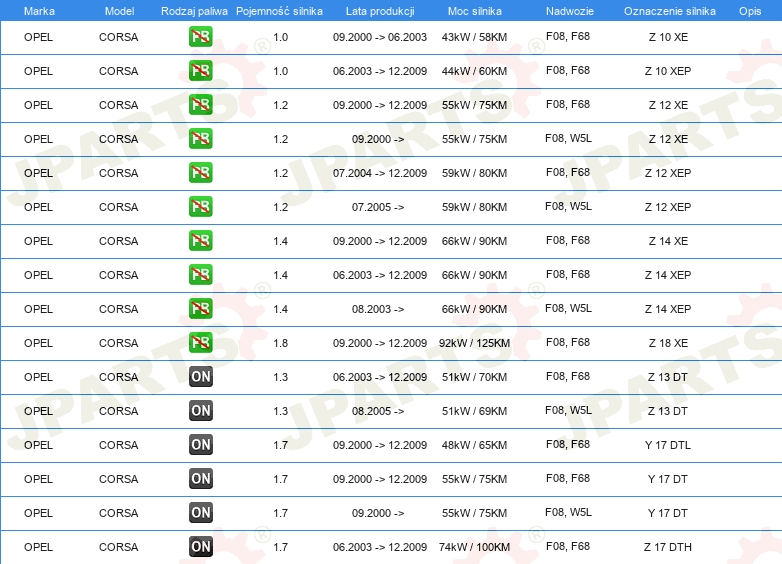Screen dimensions: 782x564
Task: Click the petrol icon in the Z 18 XE row
Action: pyautogui.click(x=200, y=343)
